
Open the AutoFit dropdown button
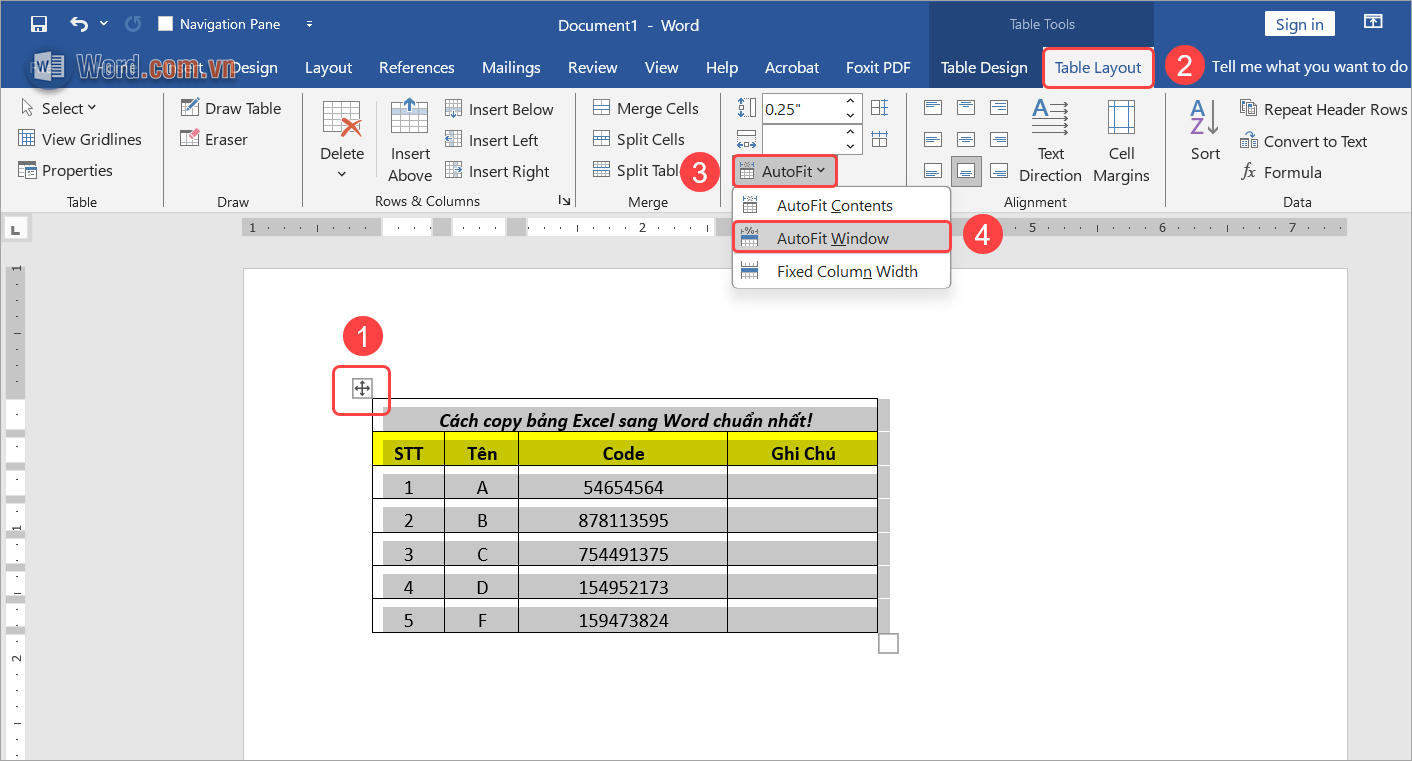(784, 171)
